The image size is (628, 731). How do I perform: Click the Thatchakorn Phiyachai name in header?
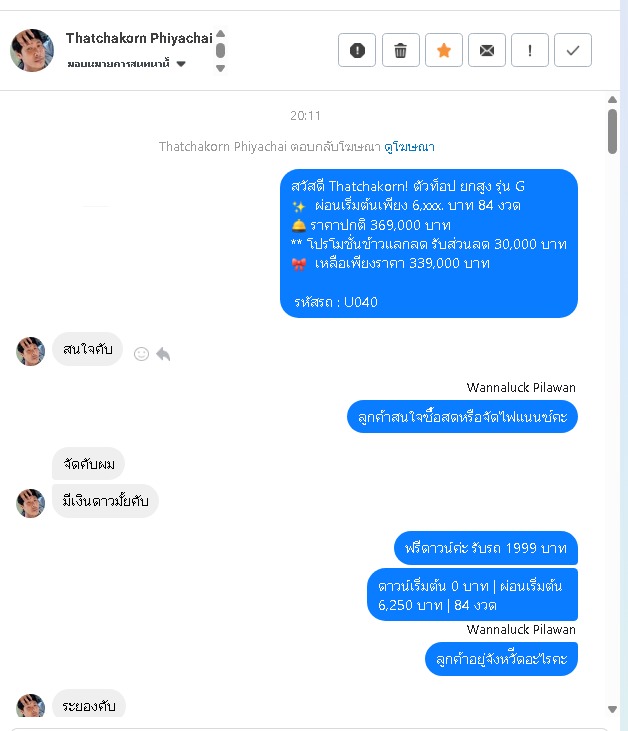click(x=139, y=38)
